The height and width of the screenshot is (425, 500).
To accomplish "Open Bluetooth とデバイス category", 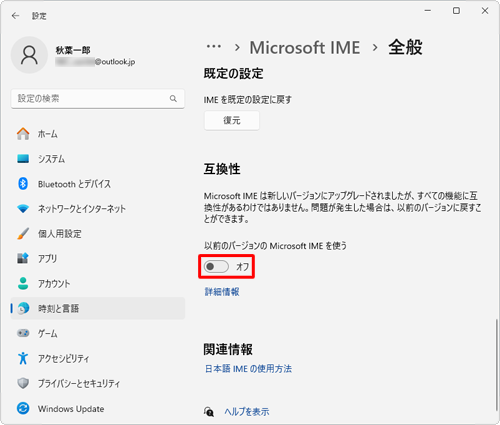I will tap(98, 184).
